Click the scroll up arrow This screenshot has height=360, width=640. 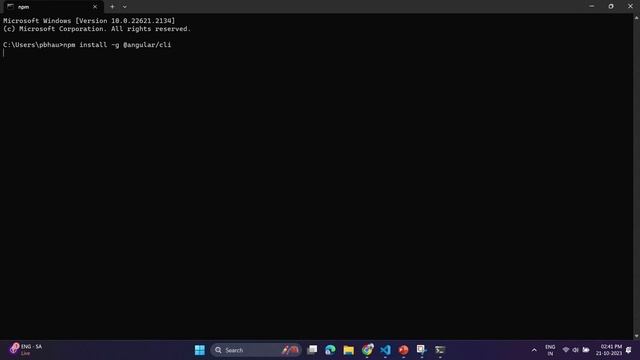(x=636, y=17)
